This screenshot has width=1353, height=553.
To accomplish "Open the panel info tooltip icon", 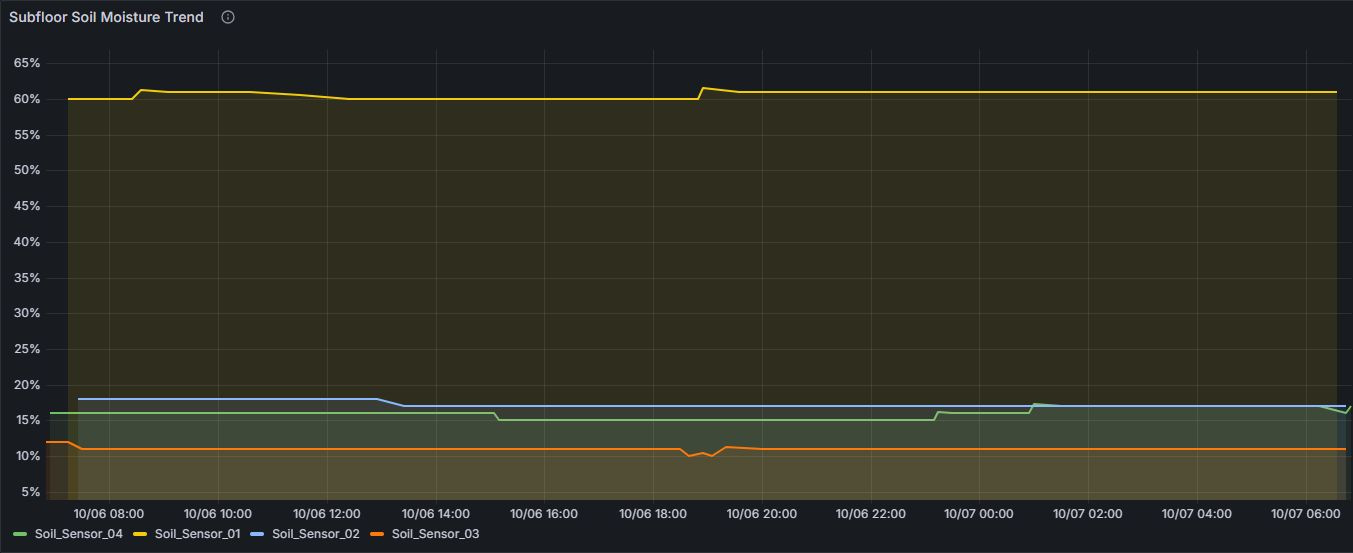I will pos(228,17).
